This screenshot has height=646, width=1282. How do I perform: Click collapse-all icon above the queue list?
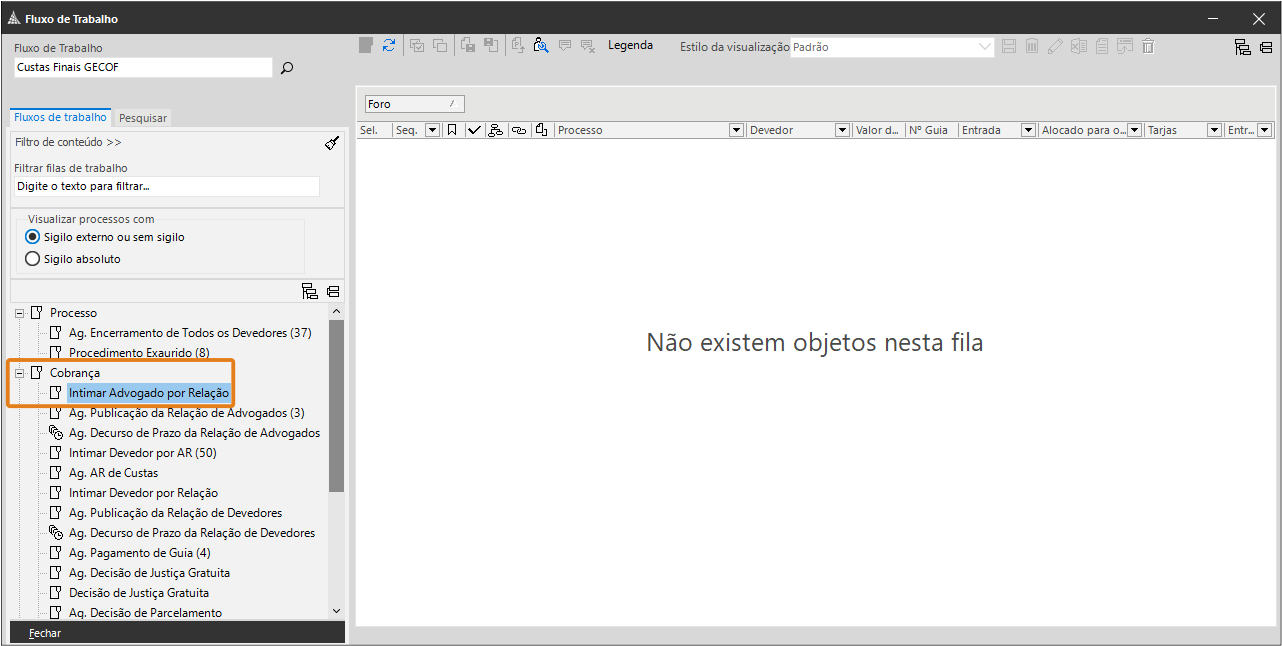(x=333, y=291)
